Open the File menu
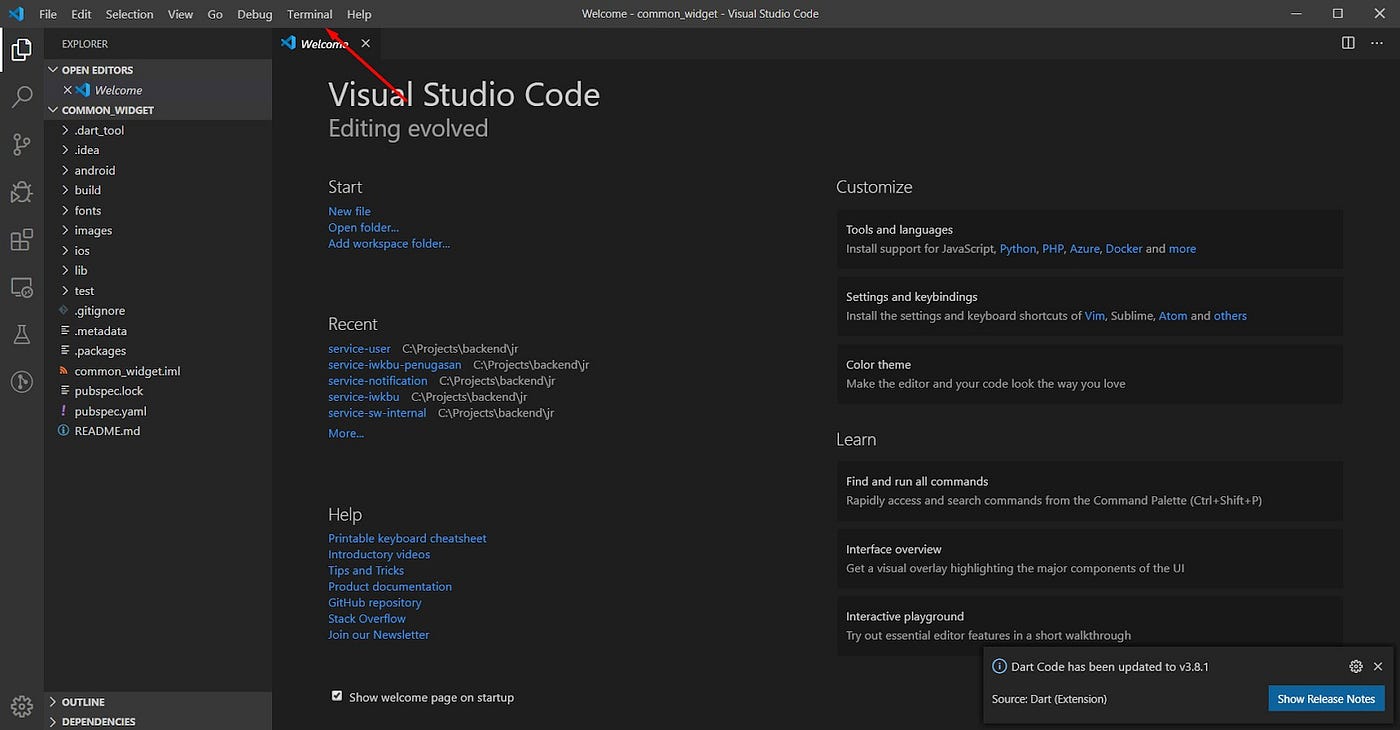Image resolution: width=1400 pixels, height=730 pixels. point(47,14)
